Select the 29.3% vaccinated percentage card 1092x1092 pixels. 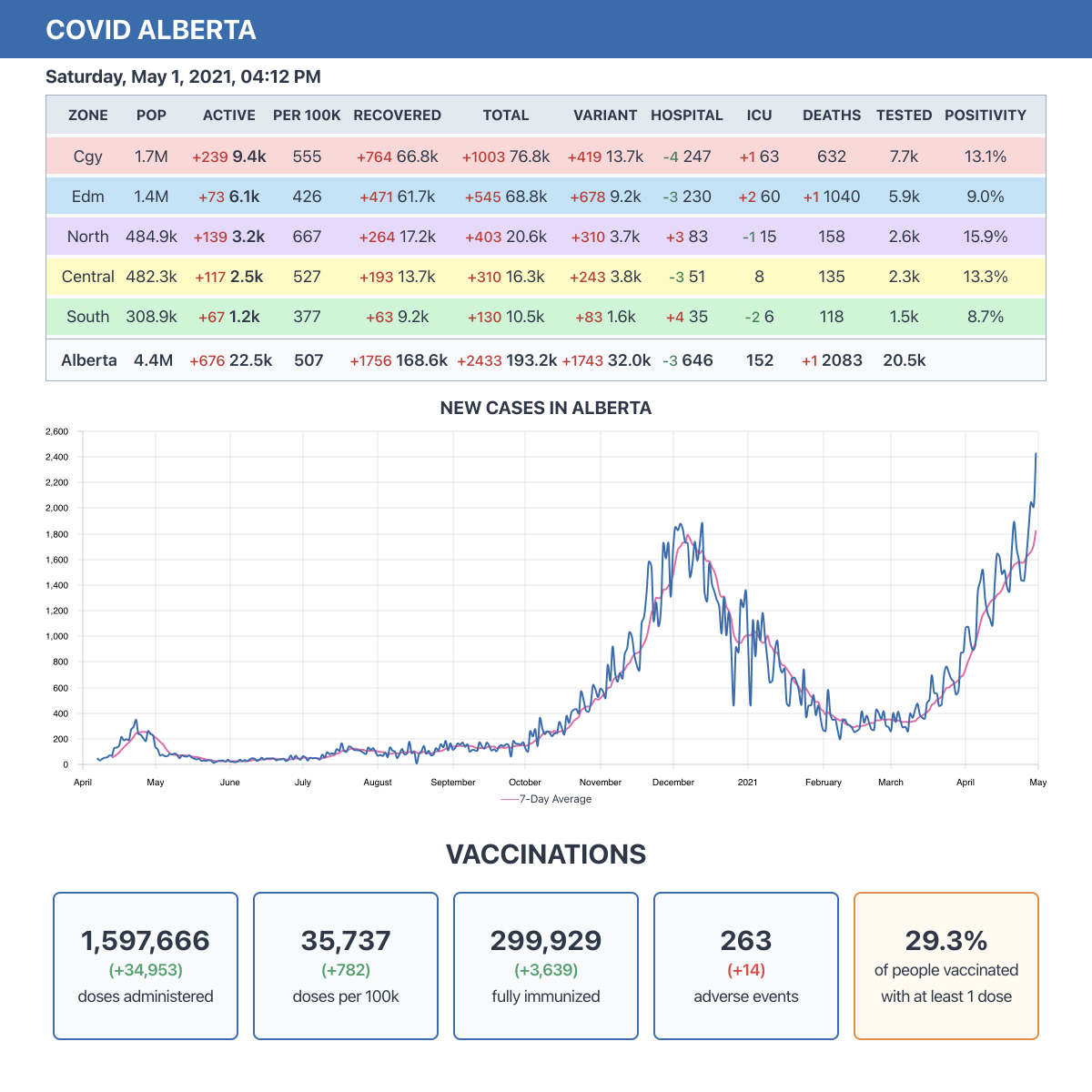pyautogui.click(x=945, y=966)
